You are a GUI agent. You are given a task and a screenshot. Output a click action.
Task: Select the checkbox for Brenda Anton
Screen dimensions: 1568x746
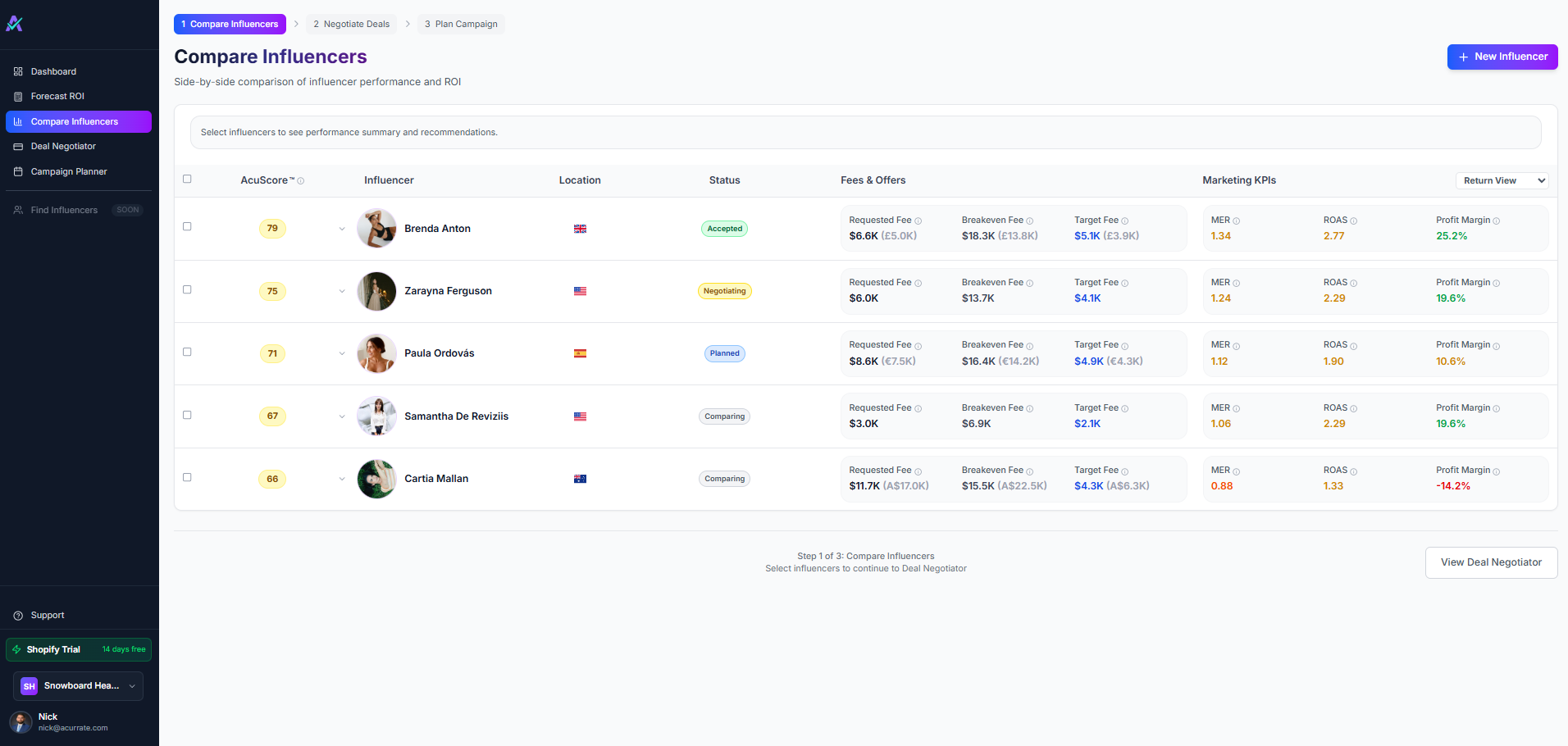click(x=187, y=226)
